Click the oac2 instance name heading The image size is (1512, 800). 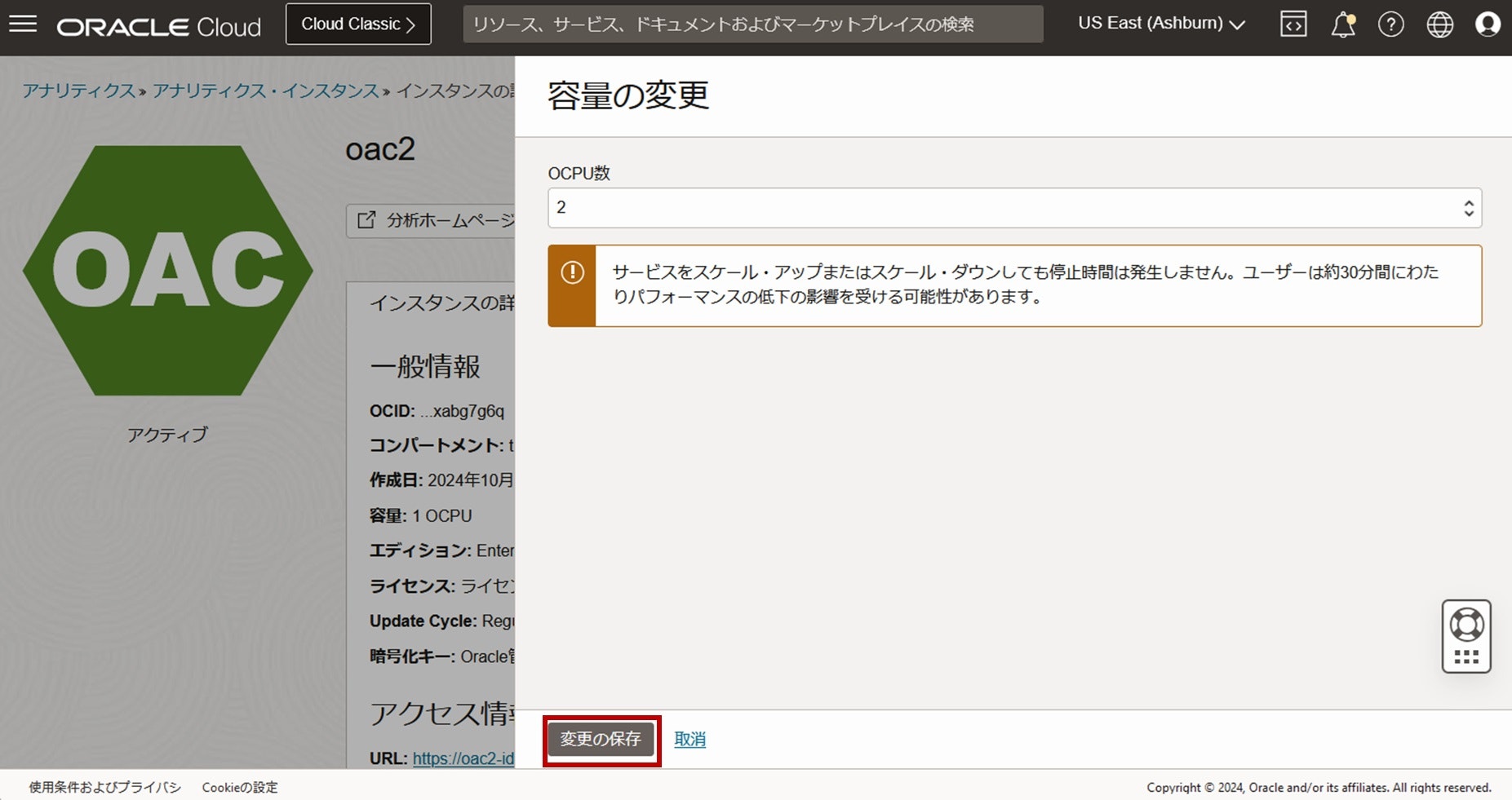point(380,149)
